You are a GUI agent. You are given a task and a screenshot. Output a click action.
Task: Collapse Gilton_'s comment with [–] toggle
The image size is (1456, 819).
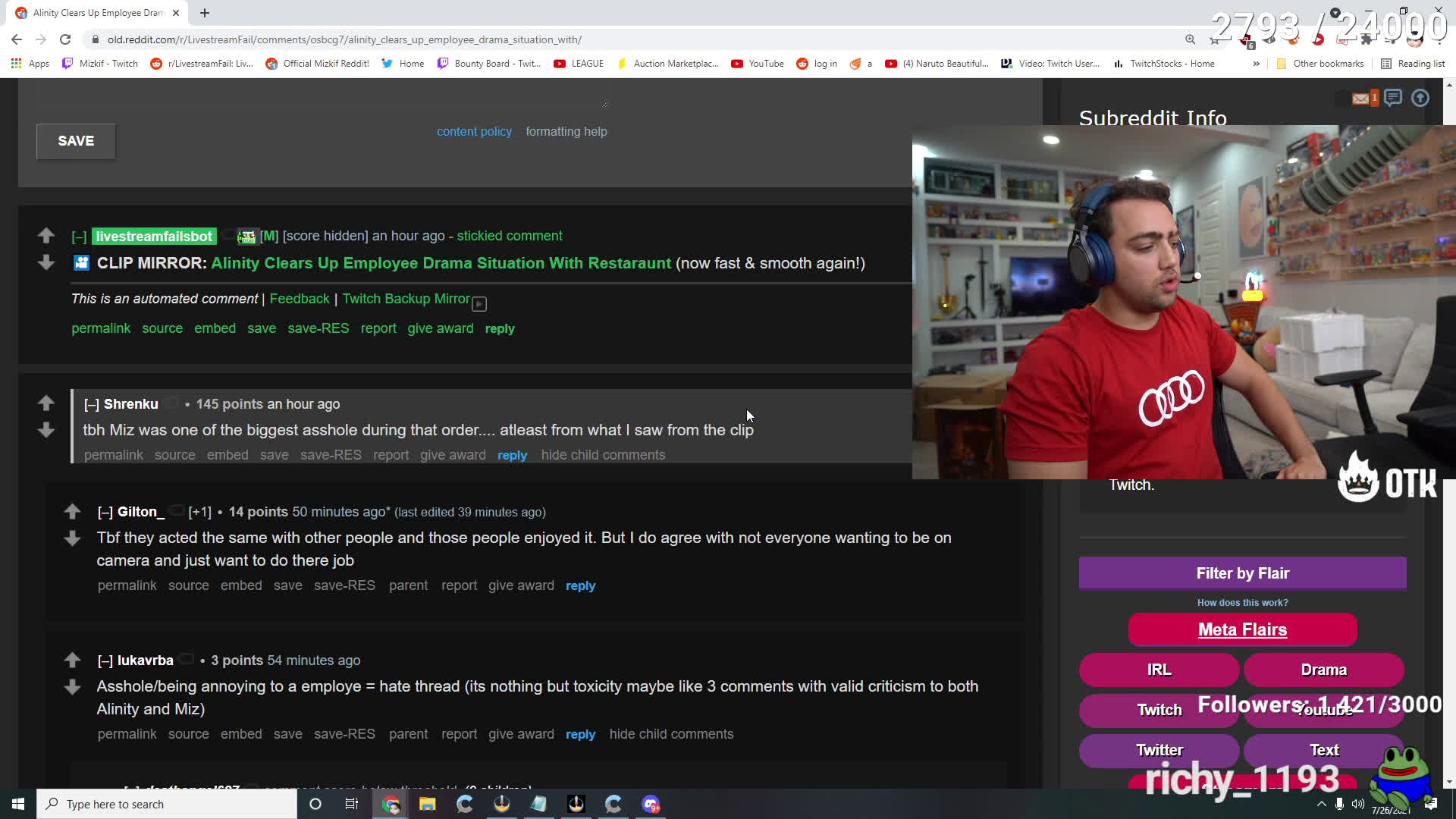pos(105,513)
